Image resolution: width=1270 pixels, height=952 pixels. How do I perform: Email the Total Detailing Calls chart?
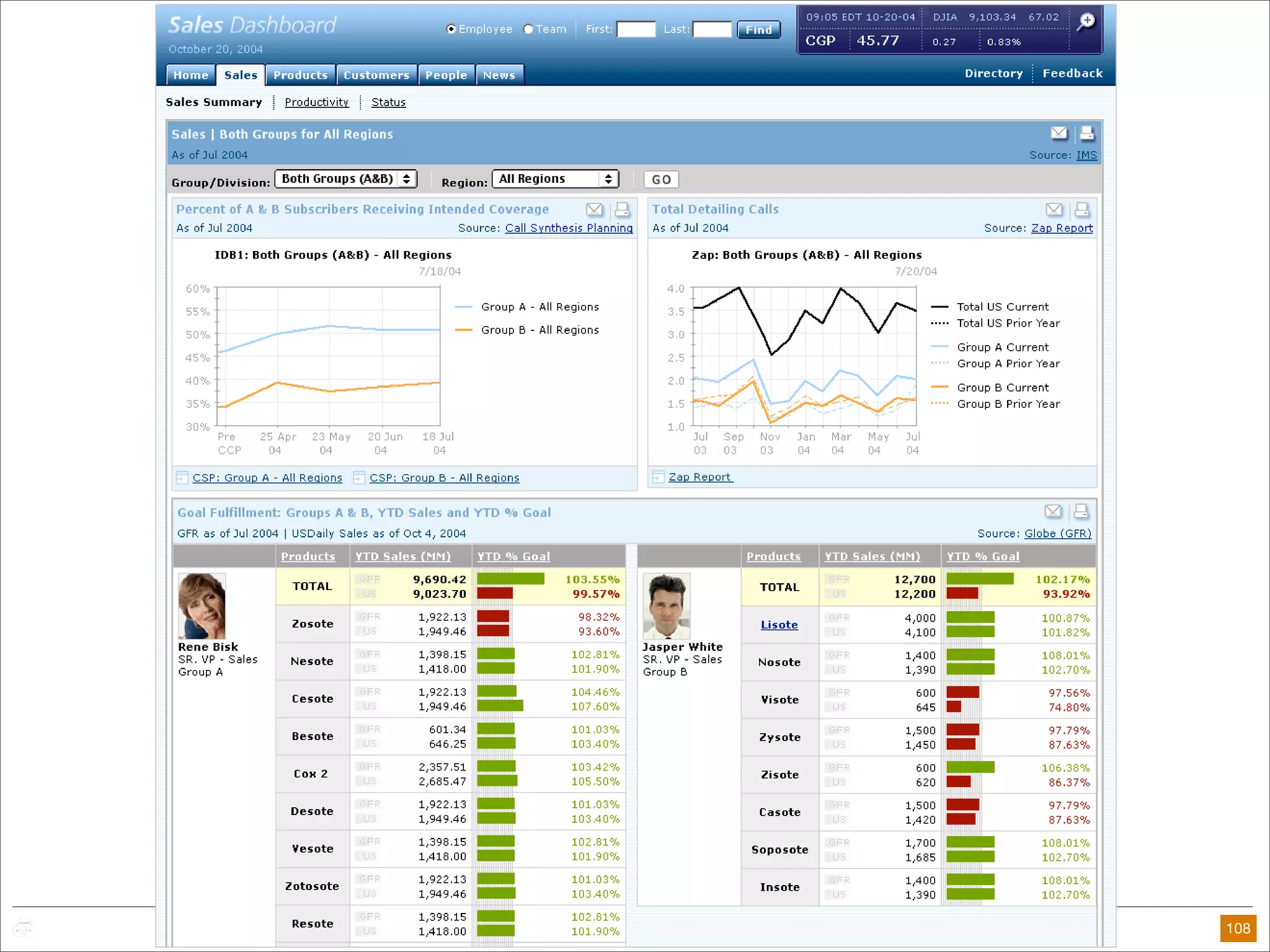point(1054,209)
